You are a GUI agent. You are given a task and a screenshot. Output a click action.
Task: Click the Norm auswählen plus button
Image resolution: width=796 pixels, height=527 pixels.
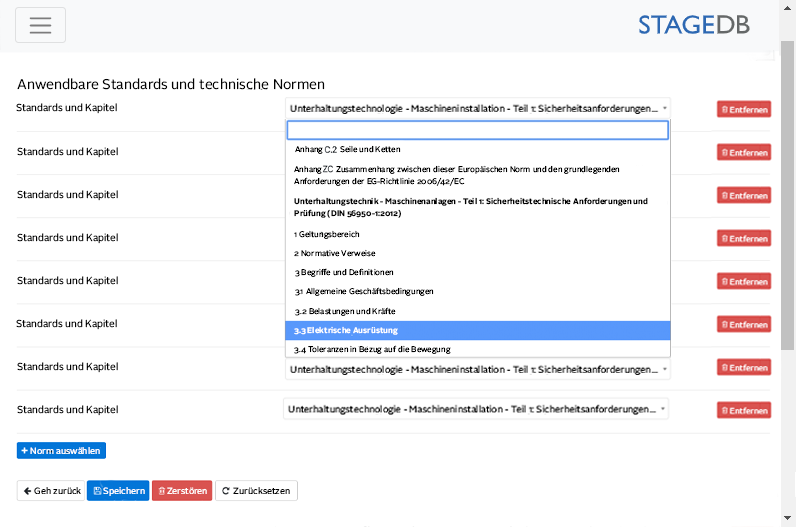[x=61, y=451]
